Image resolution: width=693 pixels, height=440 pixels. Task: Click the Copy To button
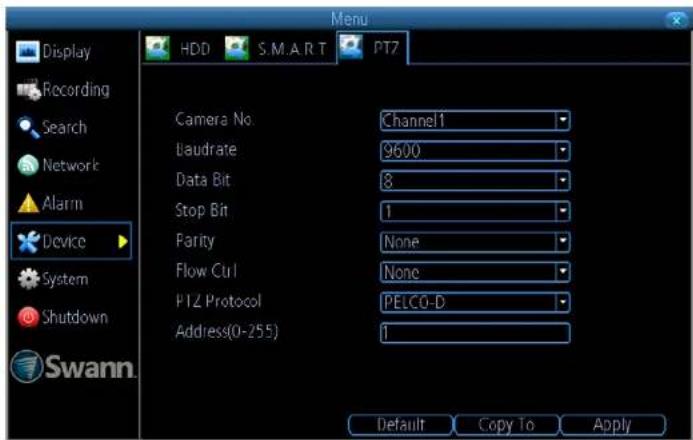point(506,425)
